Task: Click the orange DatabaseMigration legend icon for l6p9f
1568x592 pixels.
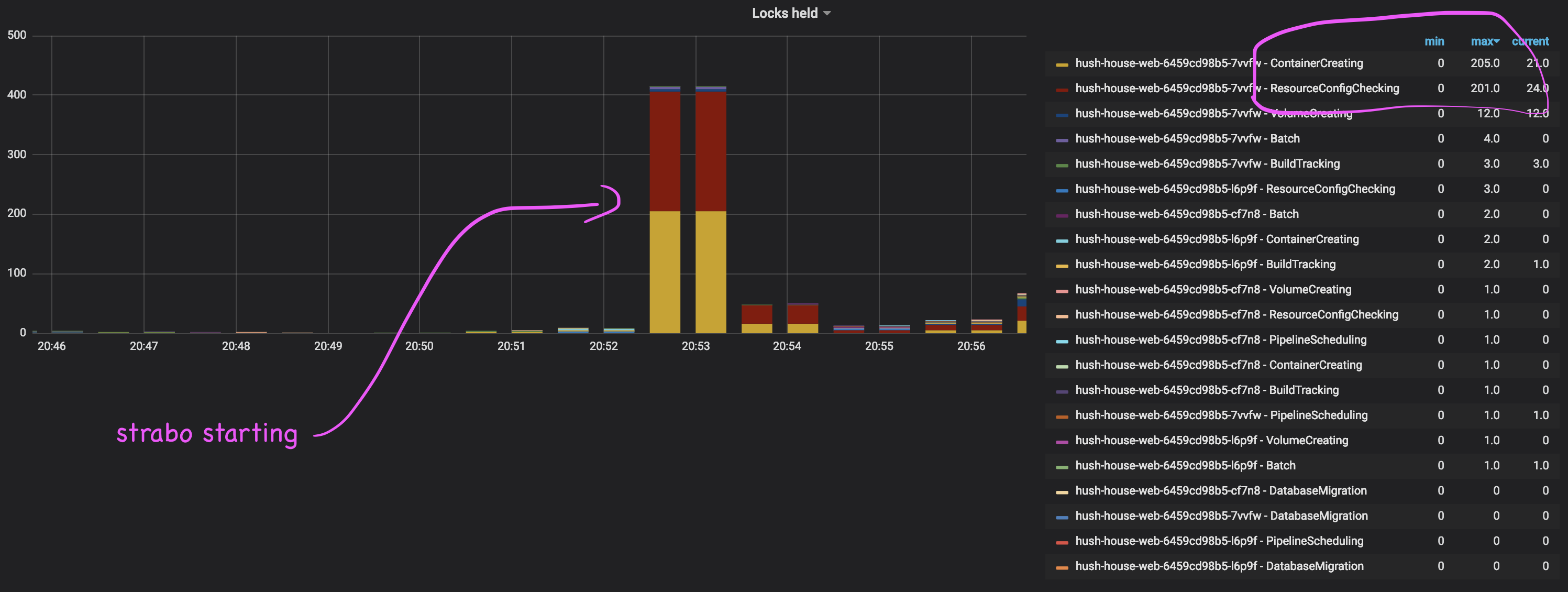Action: coord(1062,566)
